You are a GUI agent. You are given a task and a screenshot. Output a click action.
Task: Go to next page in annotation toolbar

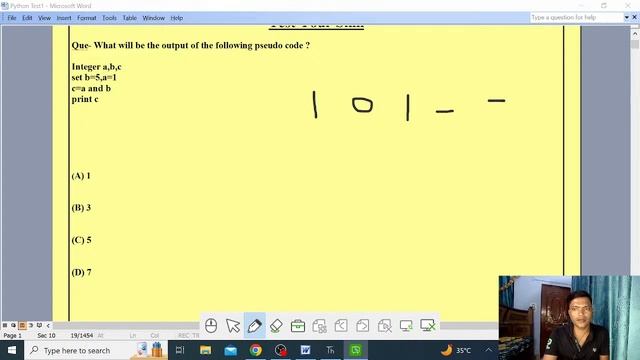[x=362, y=326]
